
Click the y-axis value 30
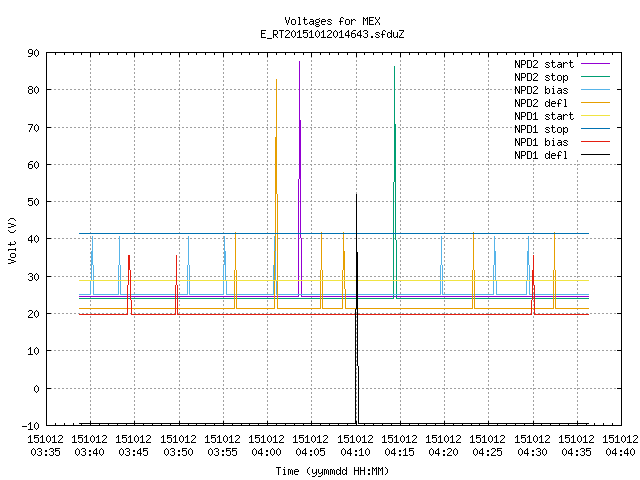point(33,277)
